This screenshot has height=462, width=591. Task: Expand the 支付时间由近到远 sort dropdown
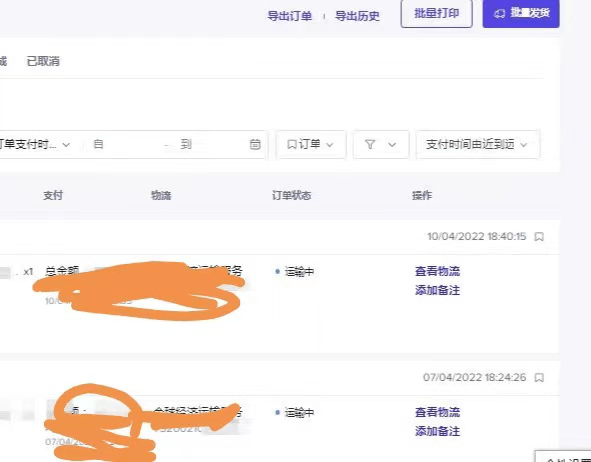[477, 144]
